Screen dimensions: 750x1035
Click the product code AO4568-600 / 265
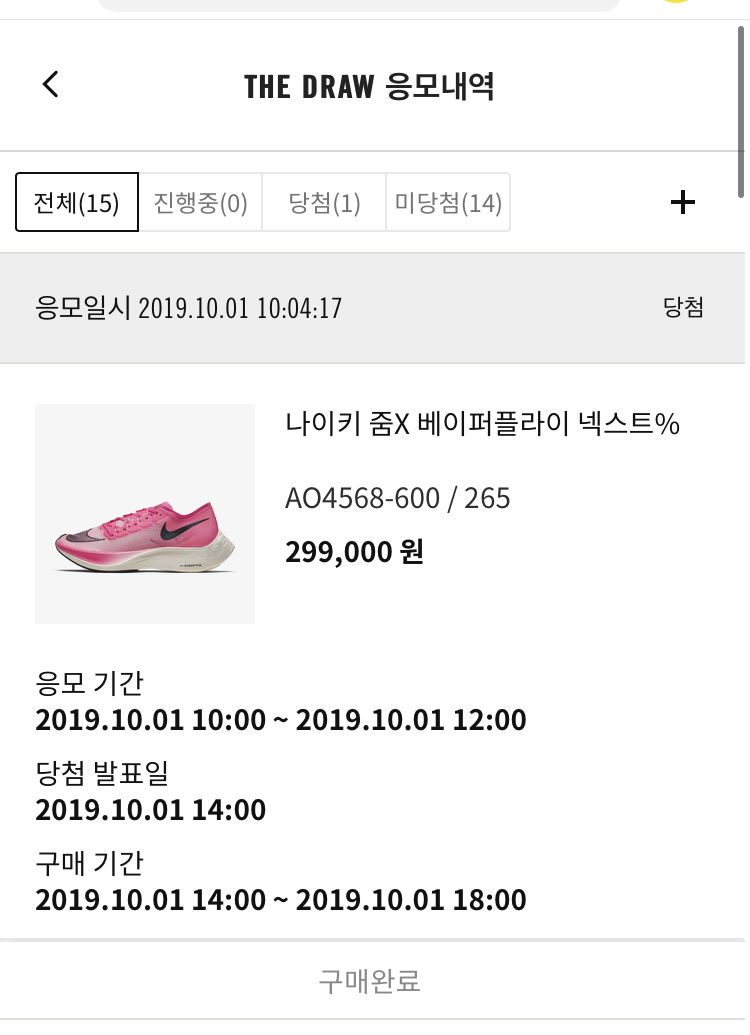click(x=397, y=498)
